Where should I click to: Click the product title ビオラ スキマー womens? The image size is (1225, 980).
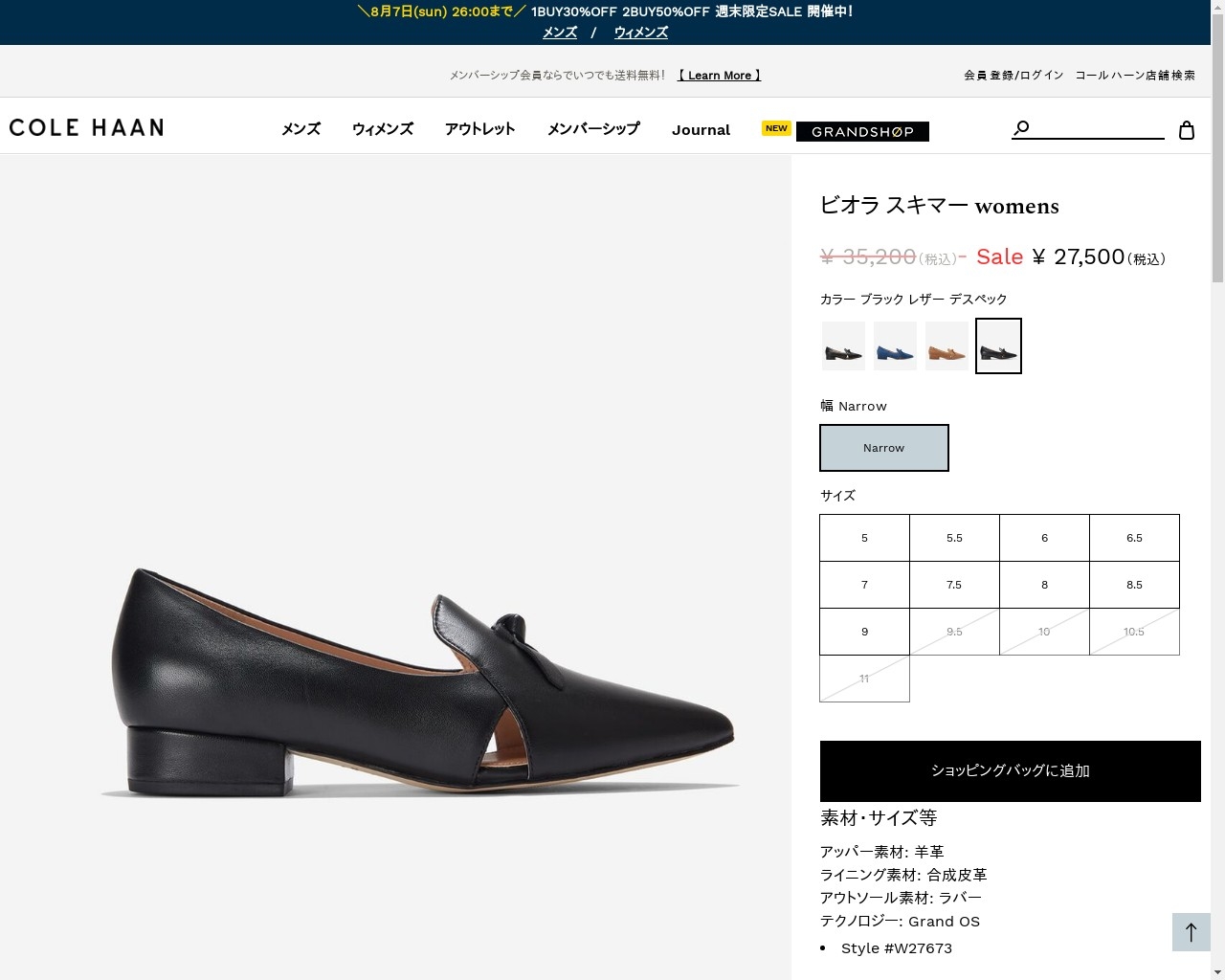click(940, 206)
